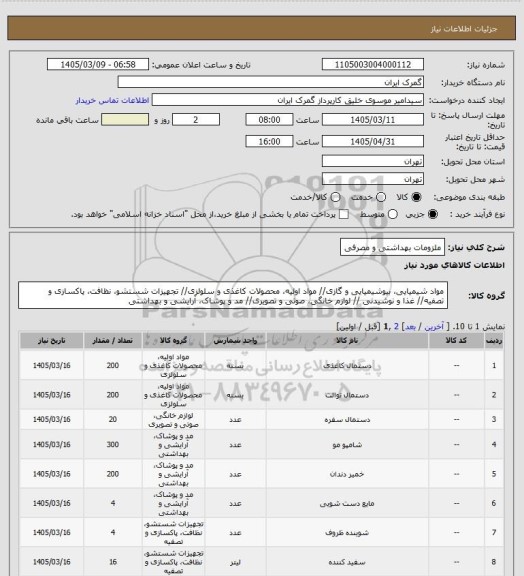Click unit لیتر in the سفید کننده row
The height and width of the screenshot is (576, 524).
(235, 562)
